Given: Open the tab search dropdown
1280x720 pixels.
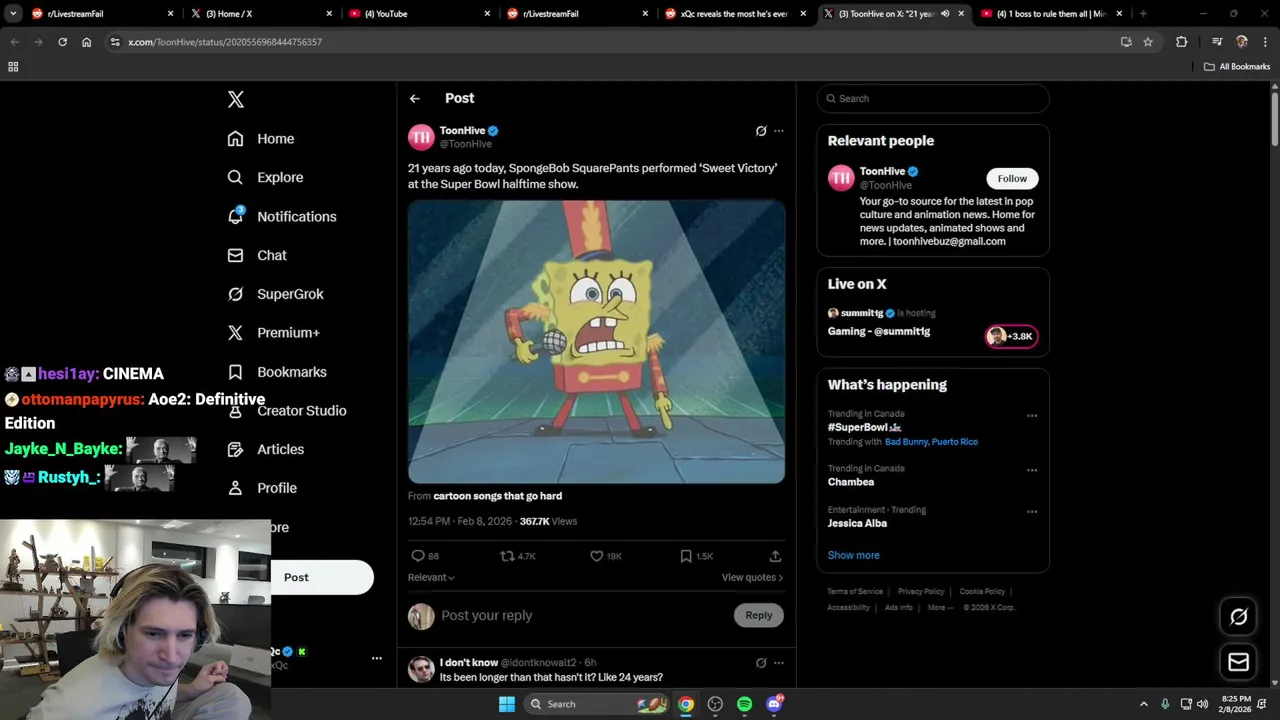Looking at the screenshot, I should click(x=13, y=14).
